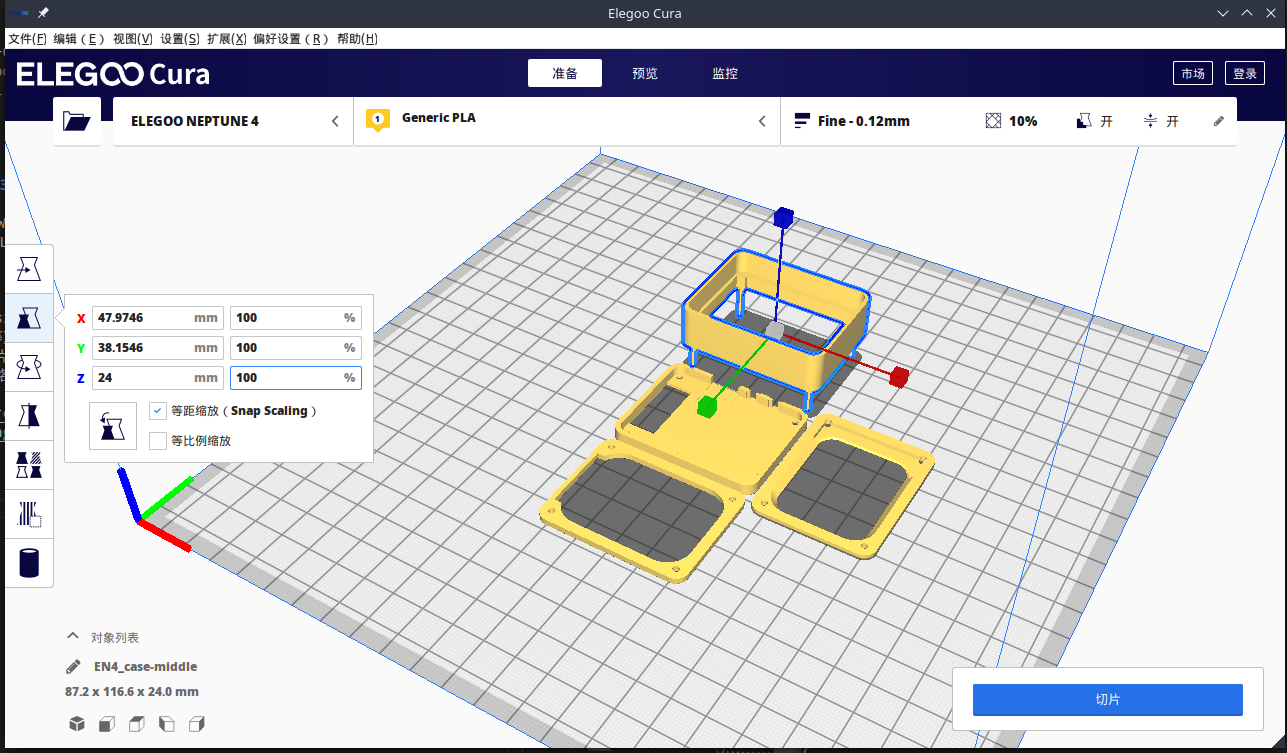Click the Z size field 24 mm
Image resolution: width=1287 pixels, height=753 pixels.
(x=158, y=378)
